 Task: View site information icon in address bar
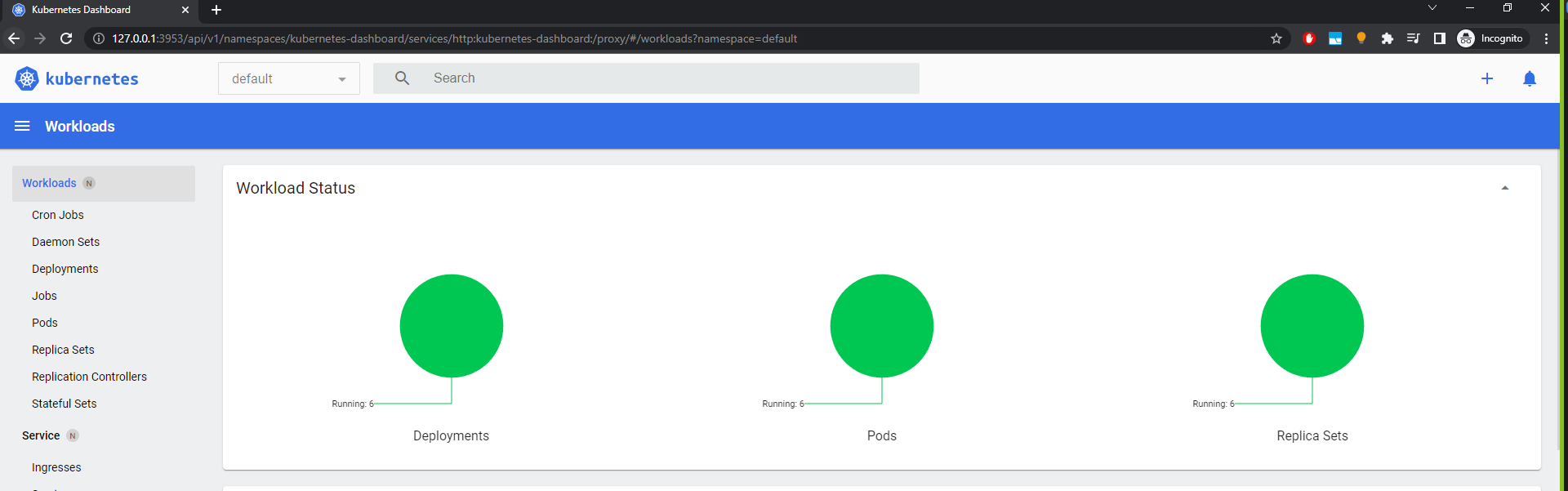click(99, 38)
